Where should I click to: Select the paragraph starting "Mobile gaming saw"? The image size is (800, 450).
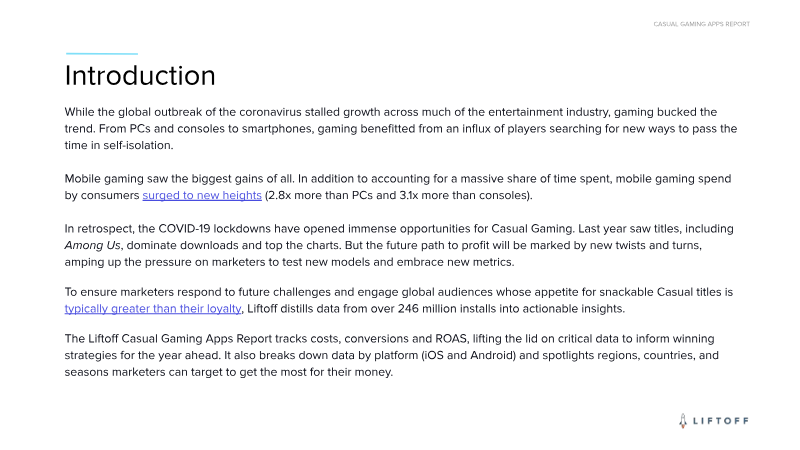coord(400,186)
